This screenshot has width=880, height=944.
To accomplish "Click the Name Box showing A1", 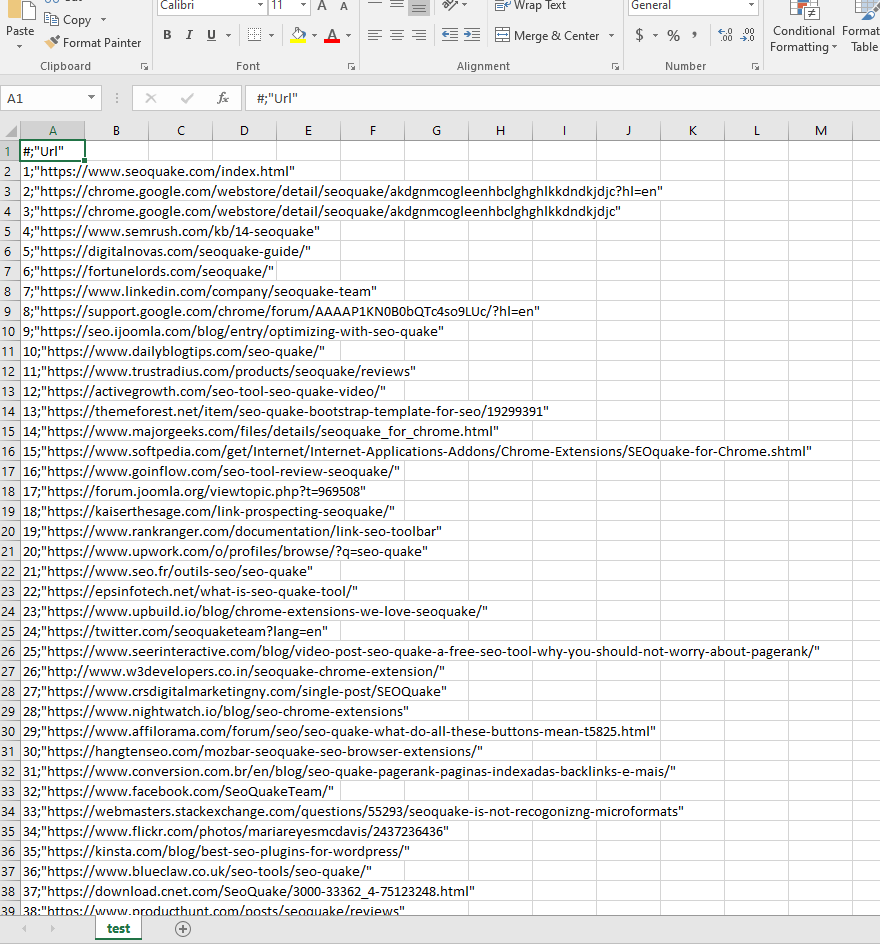I will (43, 98).
